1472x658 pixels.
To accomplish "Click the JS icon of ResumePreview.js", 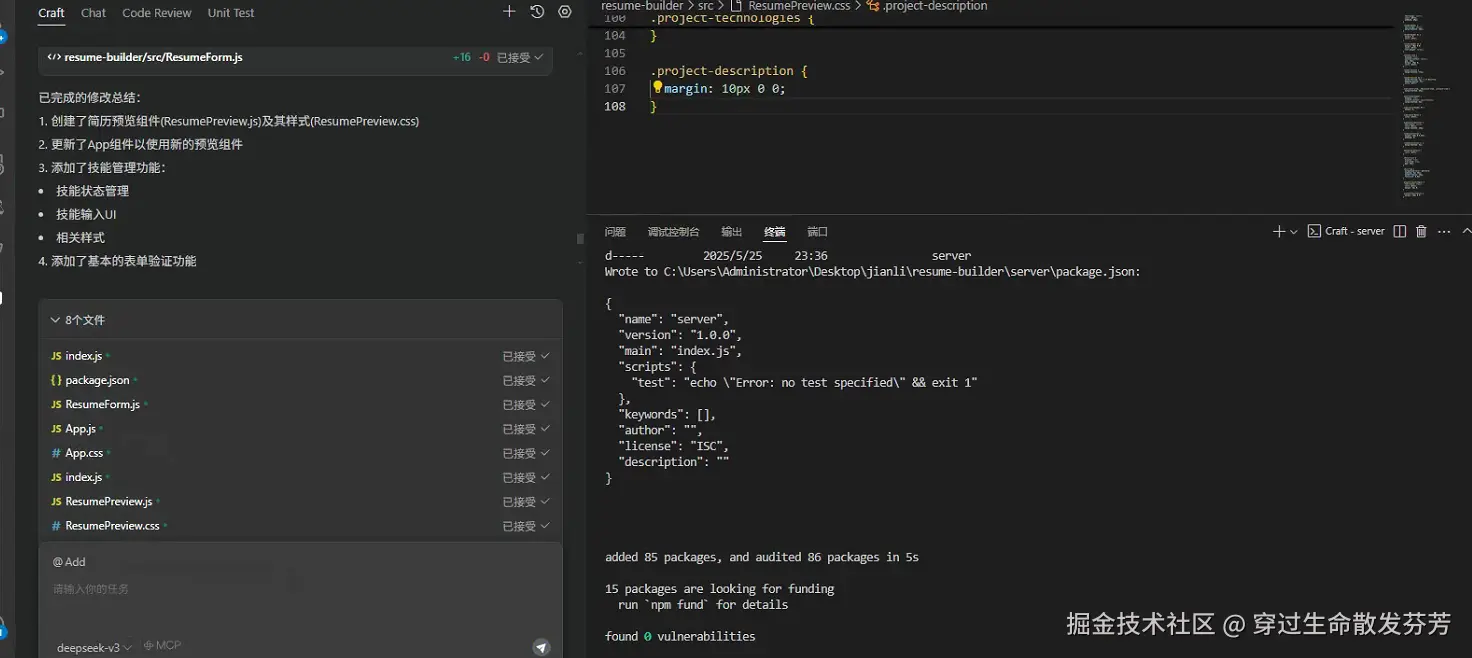I will tap(56, 501).
